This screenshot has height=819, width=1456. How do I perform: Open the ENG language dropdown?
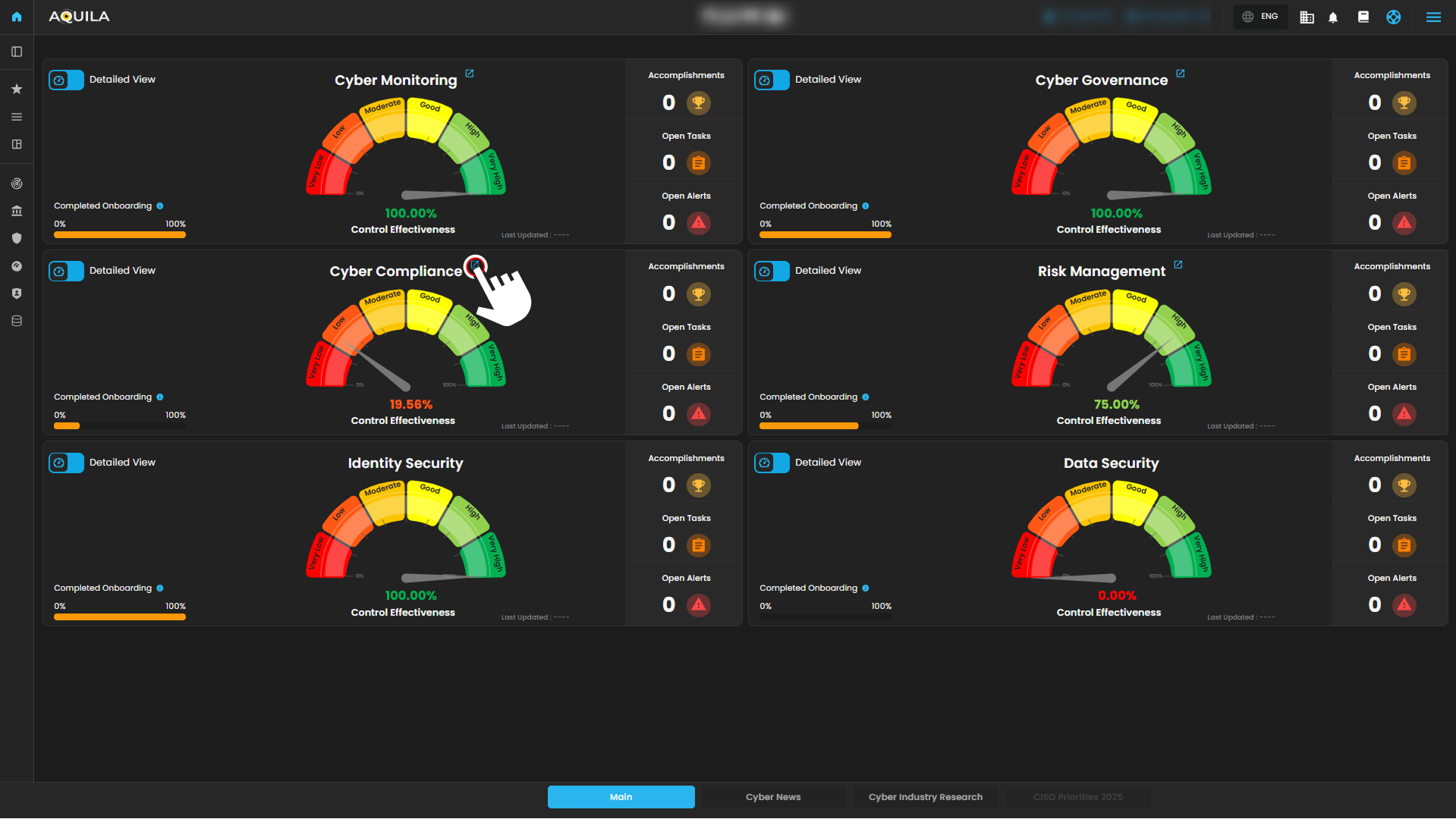coord(1261,17)
